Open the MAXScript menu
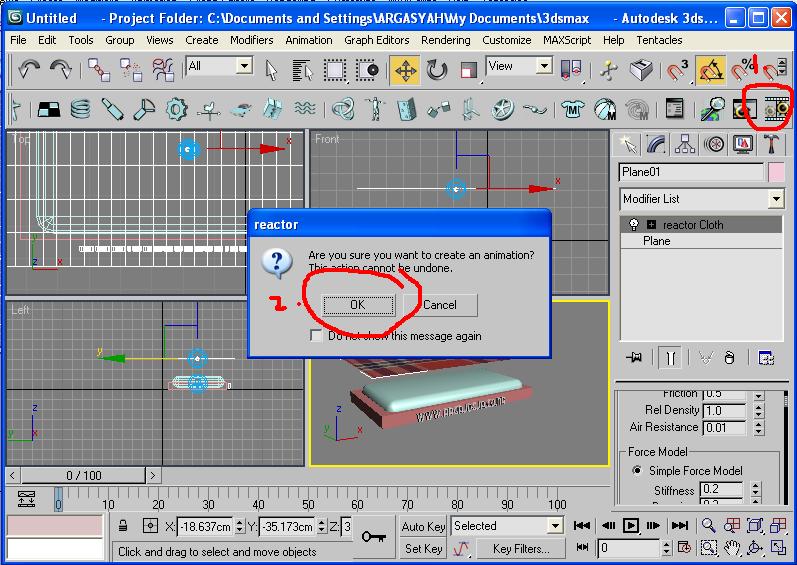Image resolution: width=797 pixels, height=565 pixels. [x=567, y=40]
